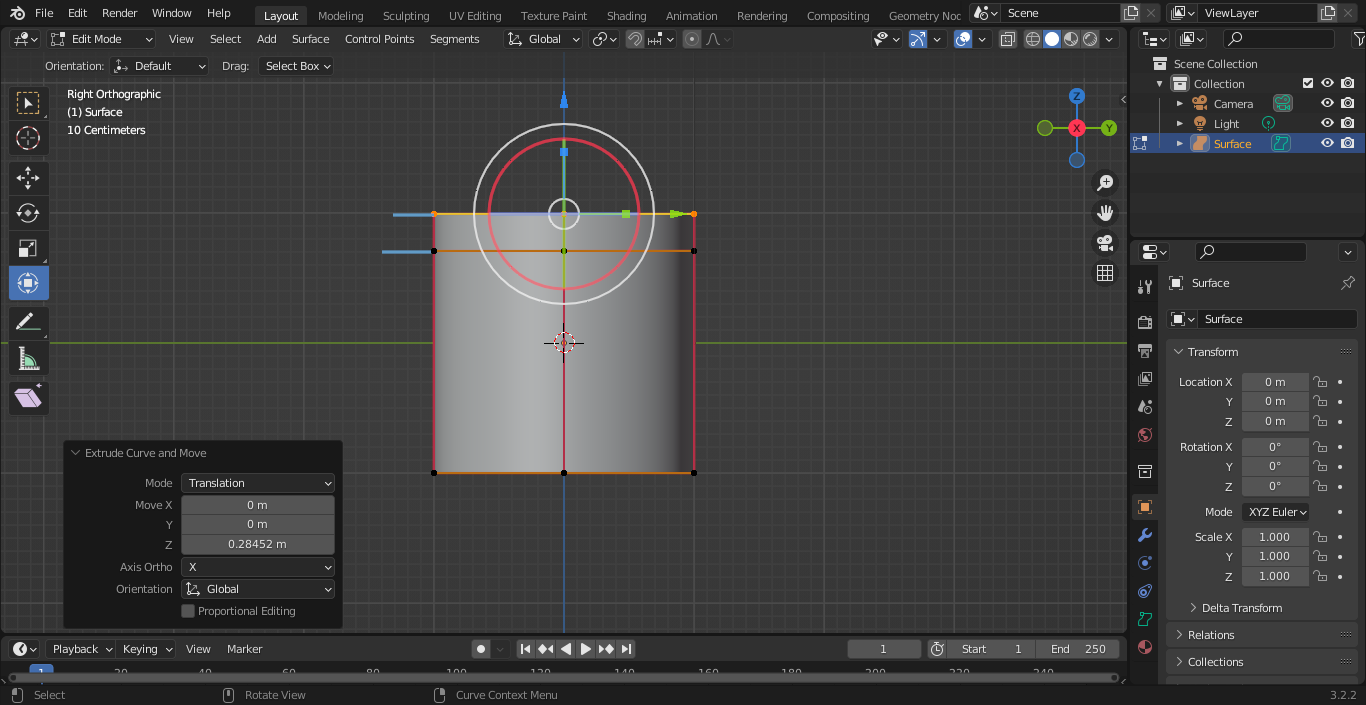Select the Select Box tool
The width and height of the screenshot is (1366, 705).
(x=28, y=103)
